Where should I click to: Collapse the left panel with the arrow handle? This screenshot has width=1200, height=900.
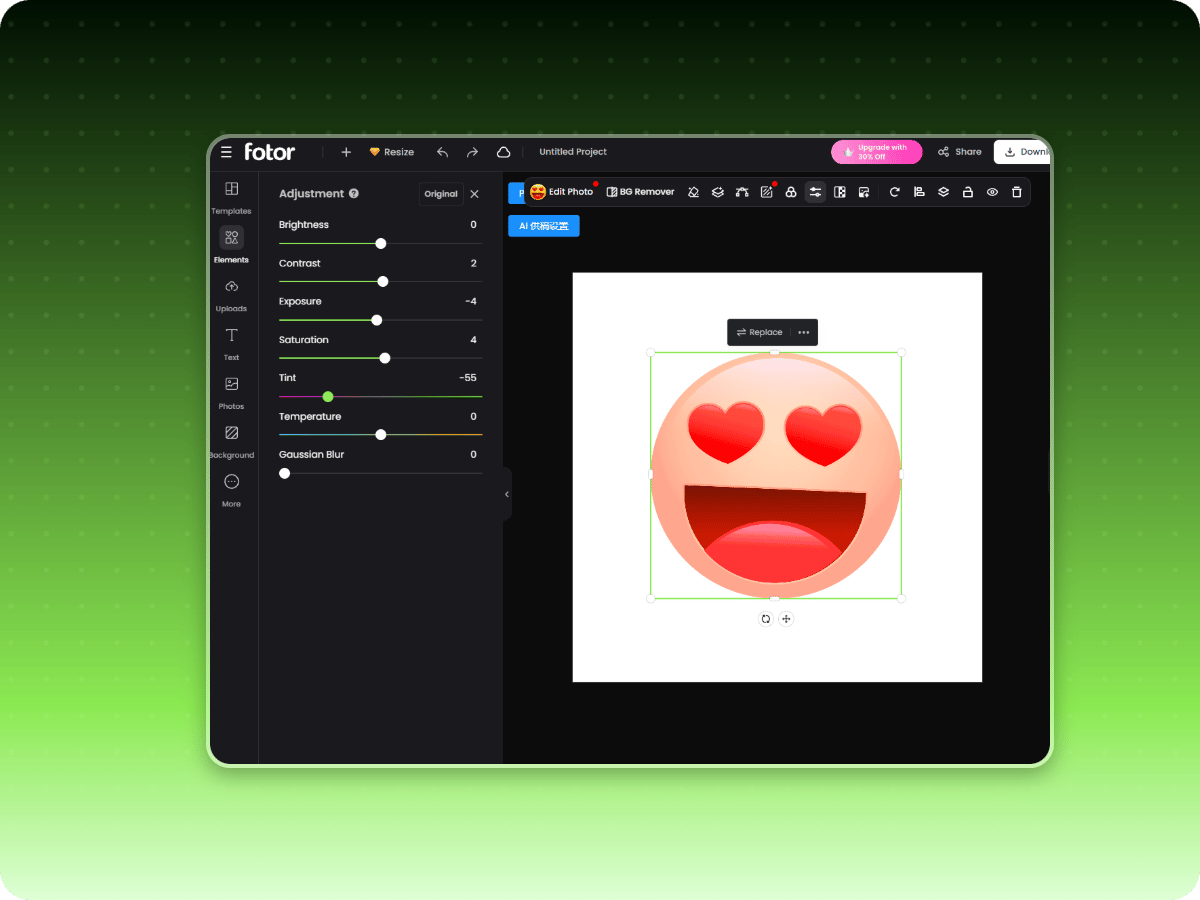507,494
